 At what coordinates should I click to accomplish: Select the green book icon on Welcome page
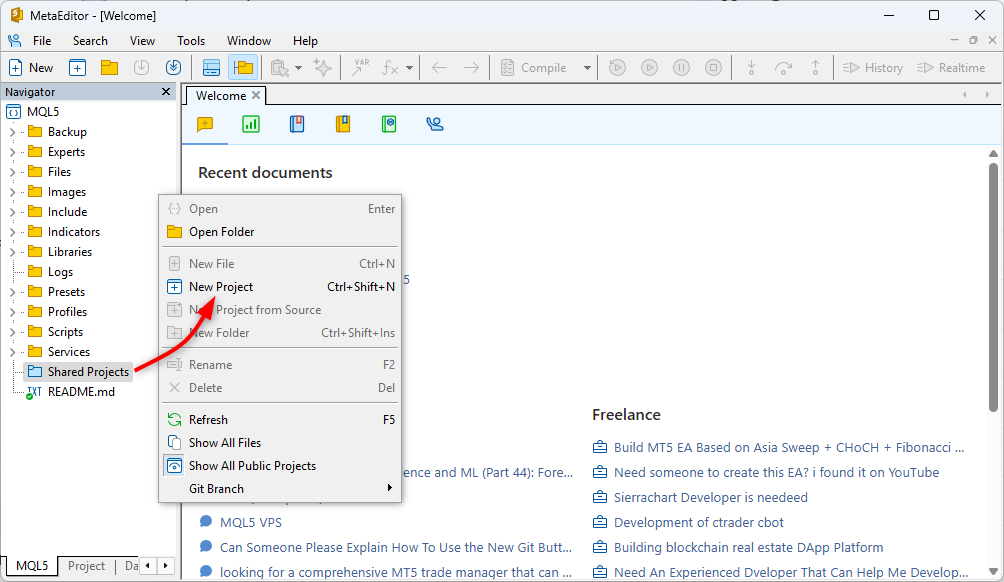(389, 124)
